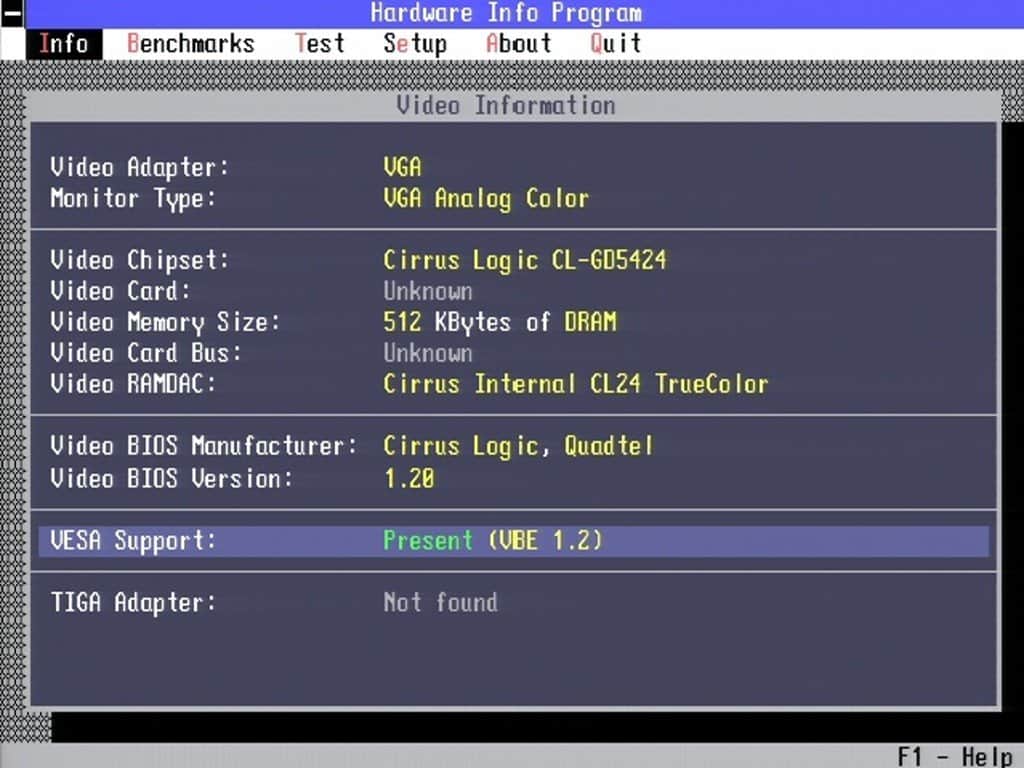The image size is (1024, 768).
Task: Click the VGA Analog Color value
Action: point(486,199)
